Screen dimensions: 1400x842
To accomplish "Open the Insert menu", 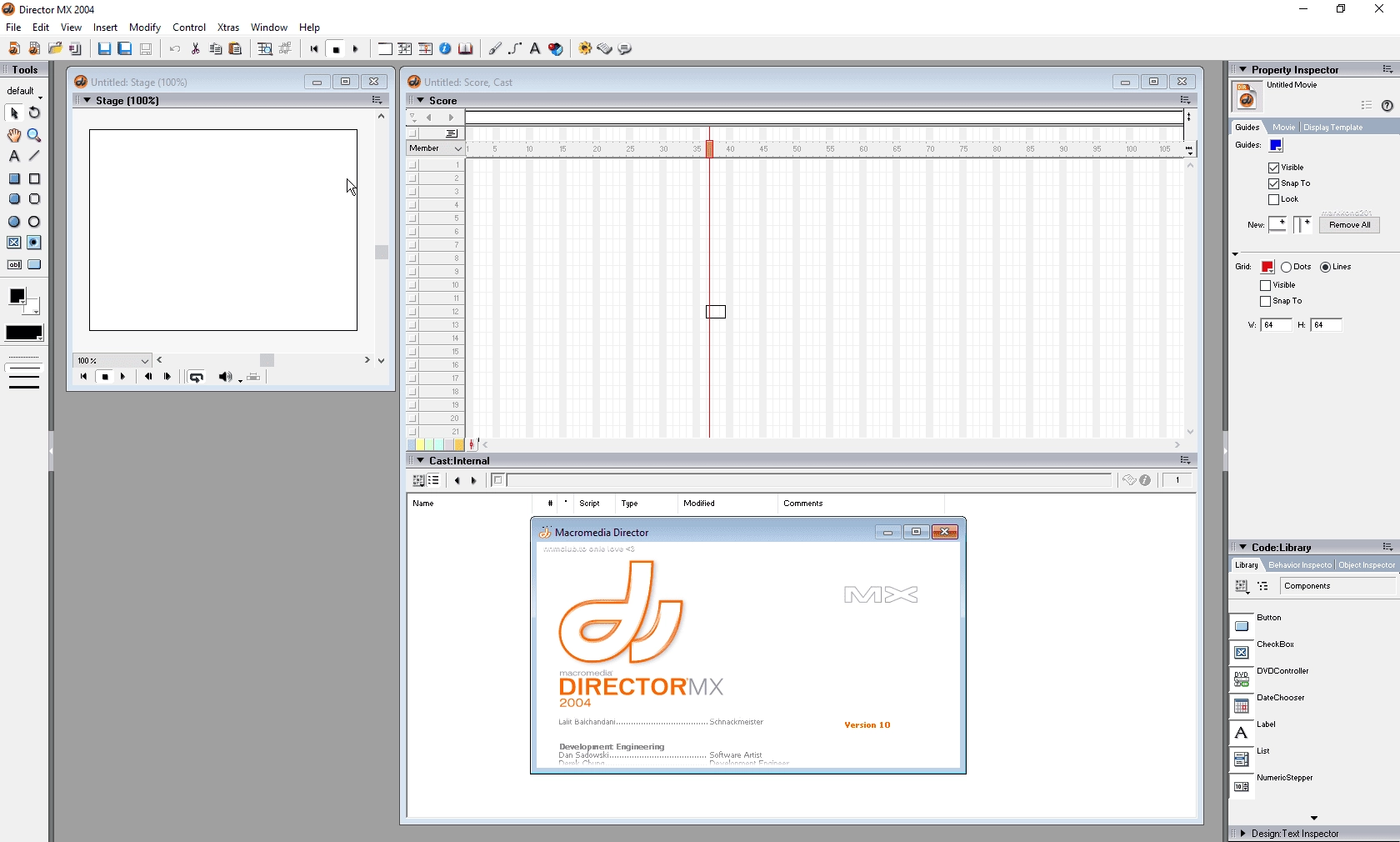I will tap(105, 28).
